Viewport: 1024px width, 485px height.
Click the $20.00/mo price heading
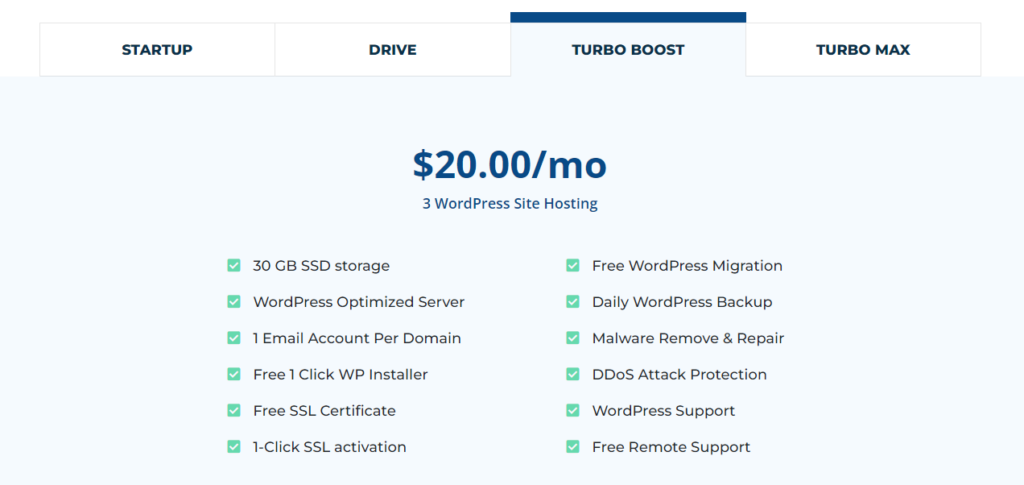[x=510, y=165]
